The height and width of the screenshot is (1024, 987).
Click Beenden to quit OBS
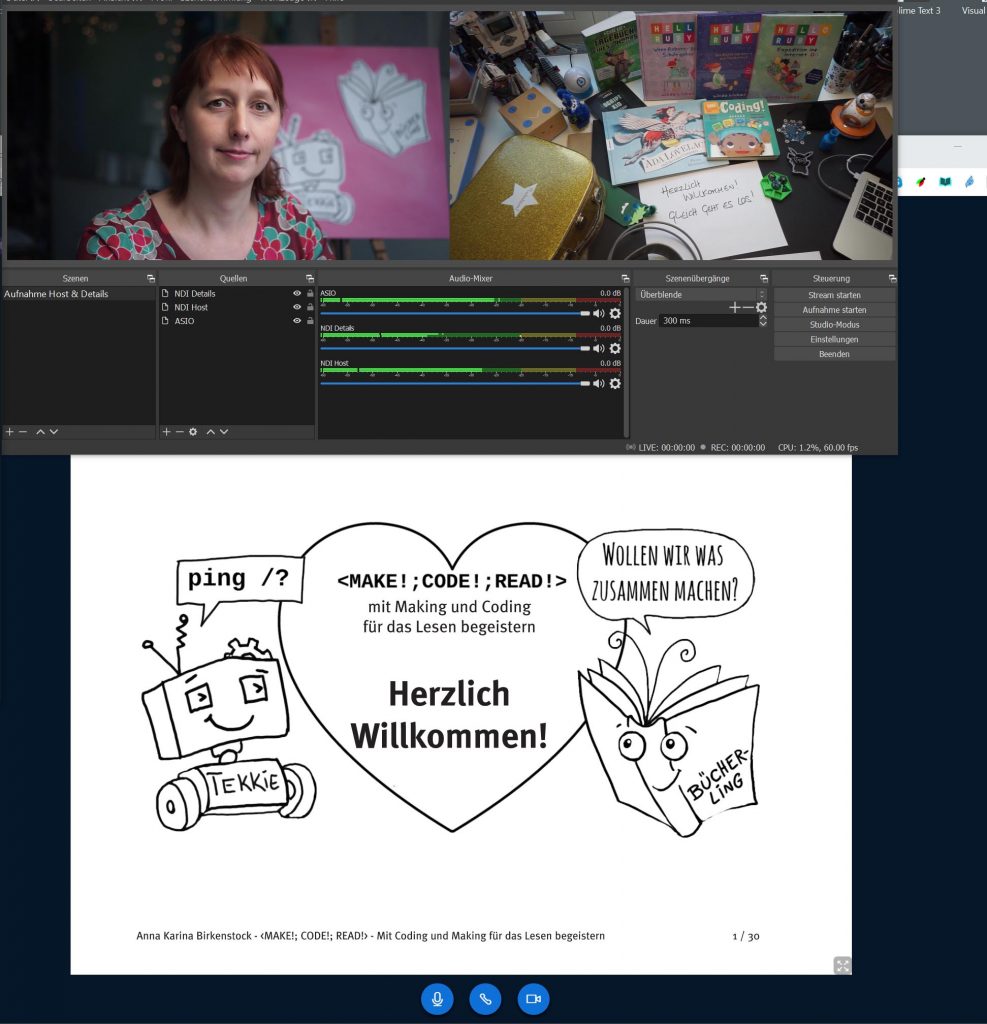click(x=834, y=354)
